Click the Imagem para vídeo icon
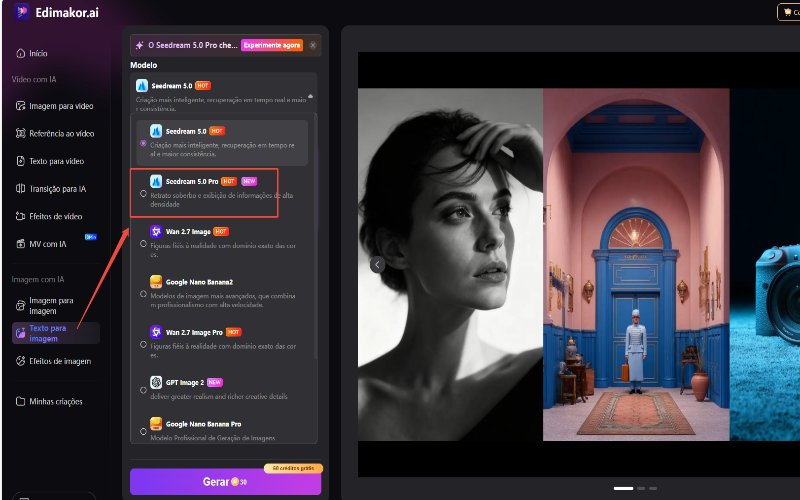Image resolution: width=800 pixels, height=500 pixels. pos(20,106)
